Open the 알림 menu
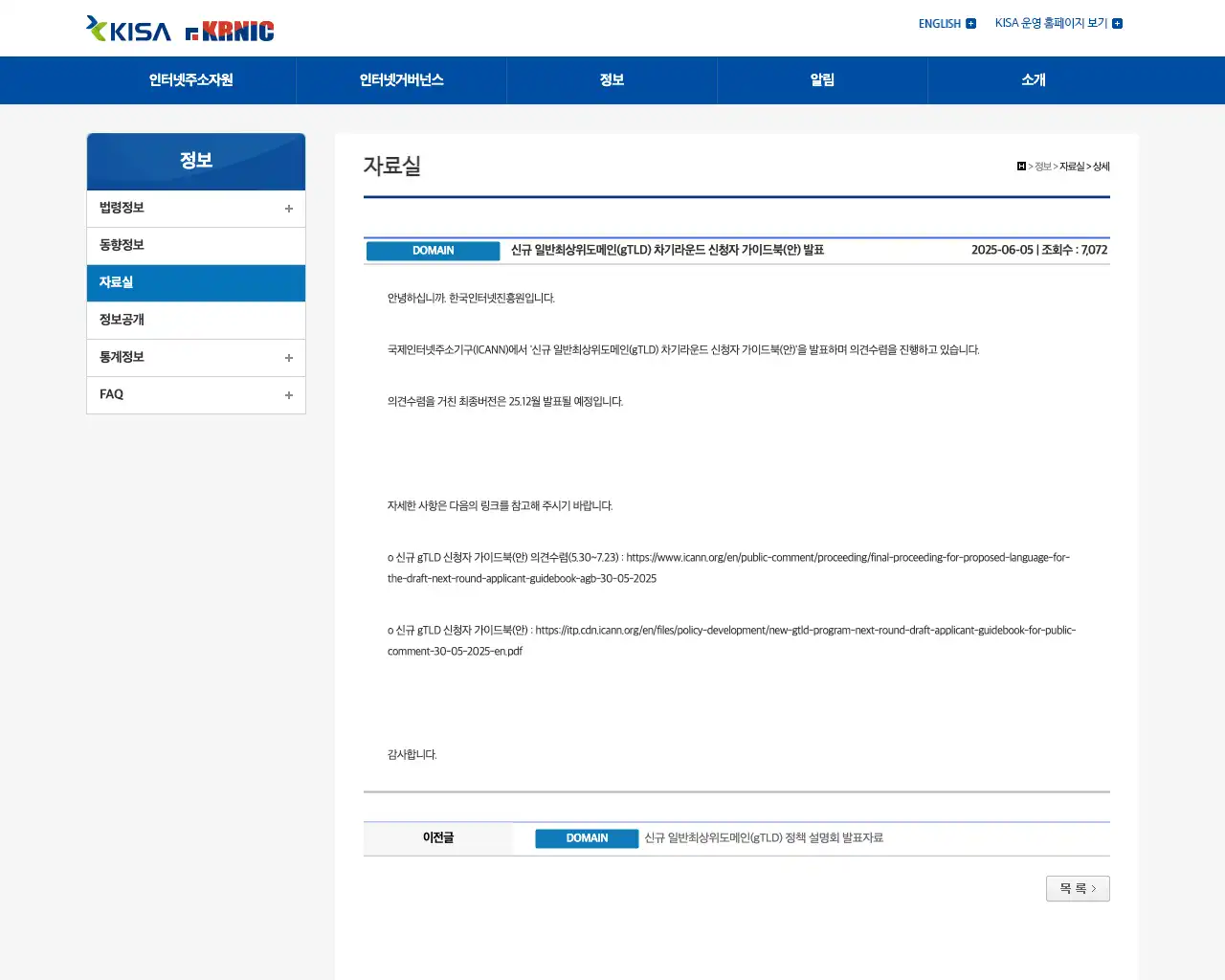Screen dimensions: 1225x980 (823, 80)
